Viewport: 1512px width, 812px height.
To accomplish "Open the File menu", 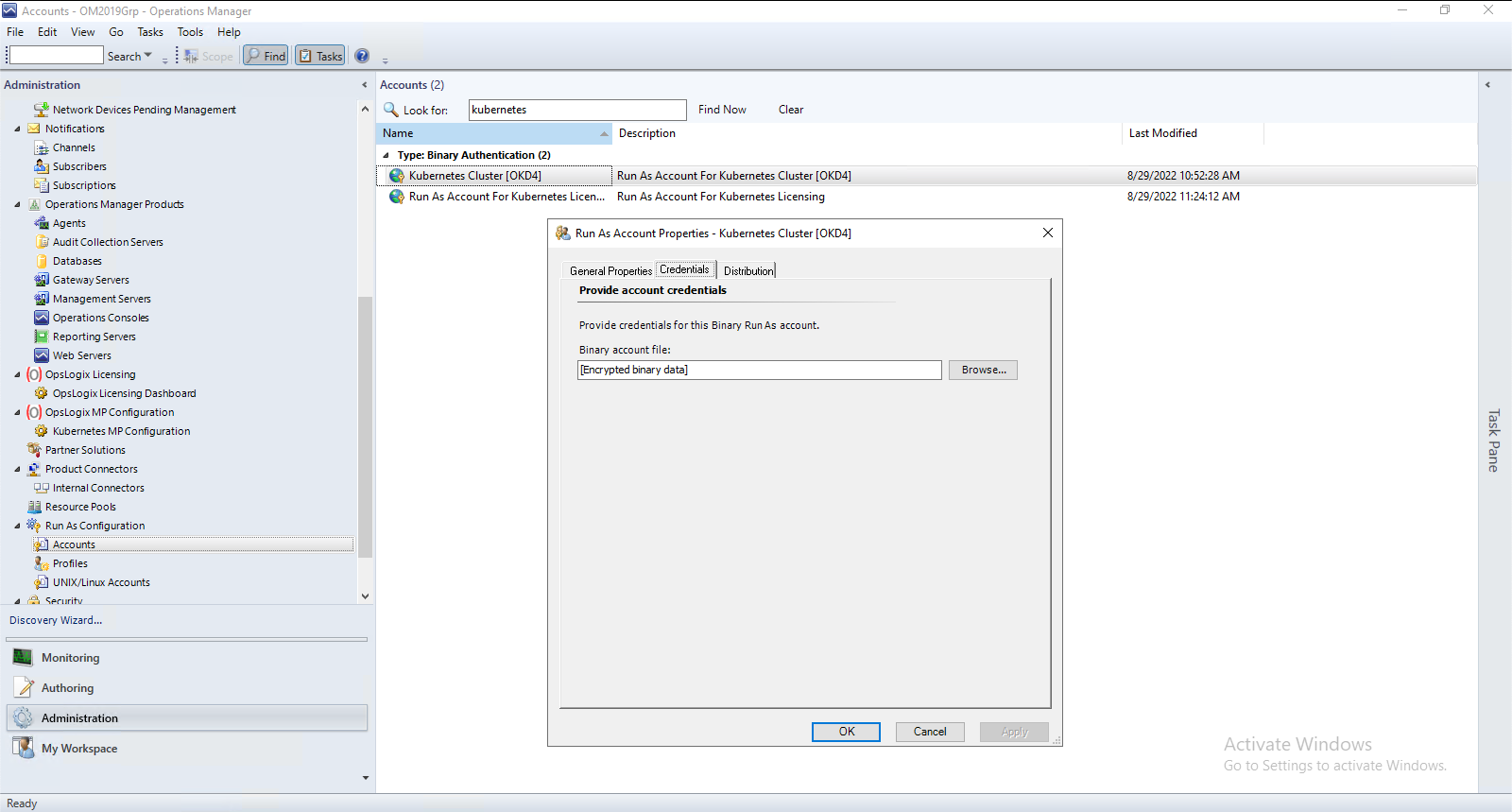I will click(x=15, y=32).
